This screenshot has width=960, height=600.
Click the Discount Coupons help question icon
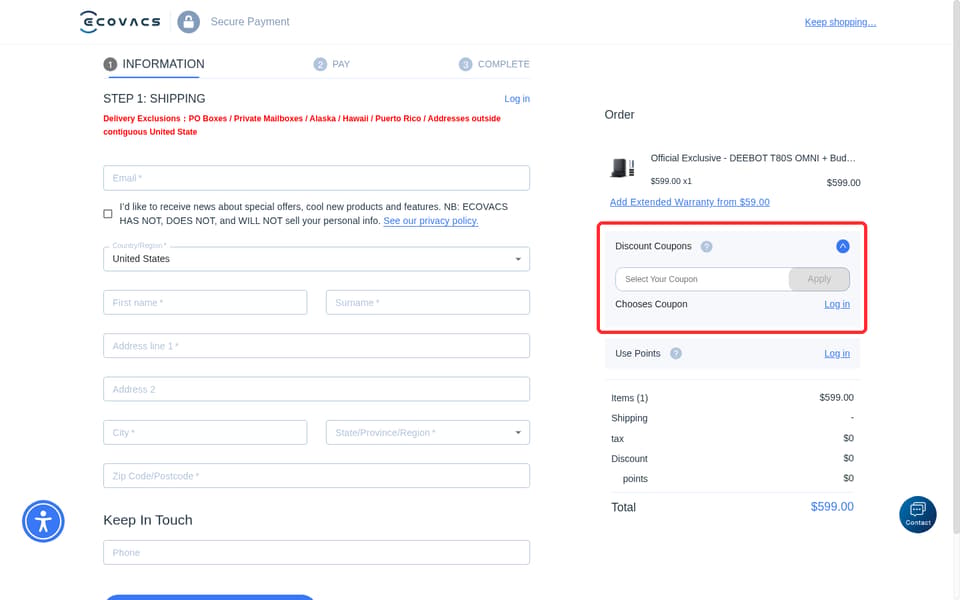point(707,247)
